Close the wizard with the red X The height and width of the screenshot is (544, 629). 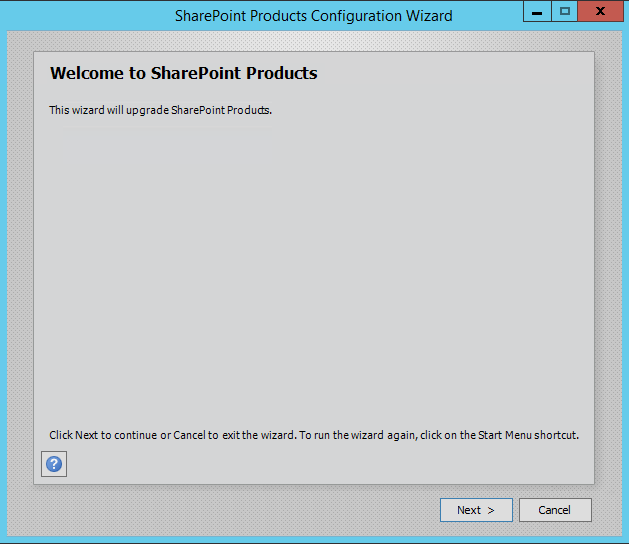click(601, 11)
